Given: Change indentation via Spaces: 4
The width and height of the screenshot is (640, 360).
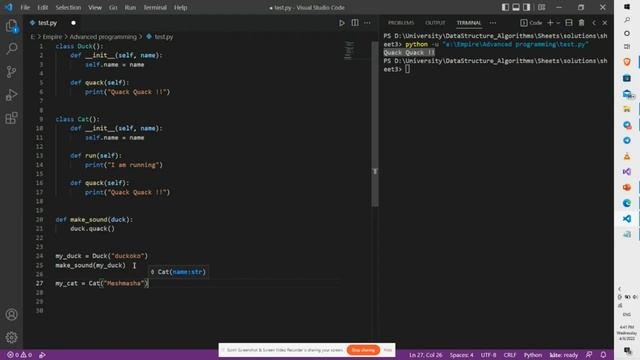Looking at the screenshot, I should pos(461,355).
